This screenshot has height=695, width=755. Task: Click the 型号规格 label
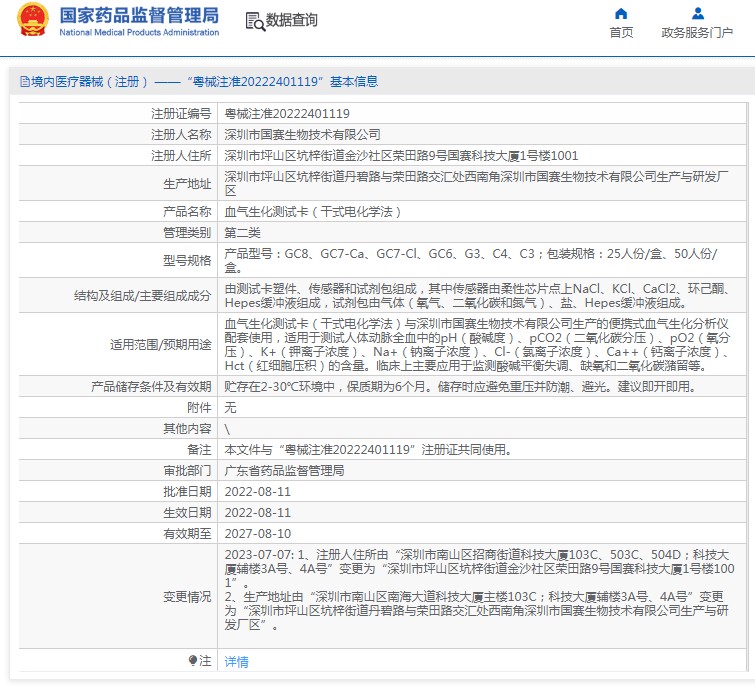[x=187, y=261]
